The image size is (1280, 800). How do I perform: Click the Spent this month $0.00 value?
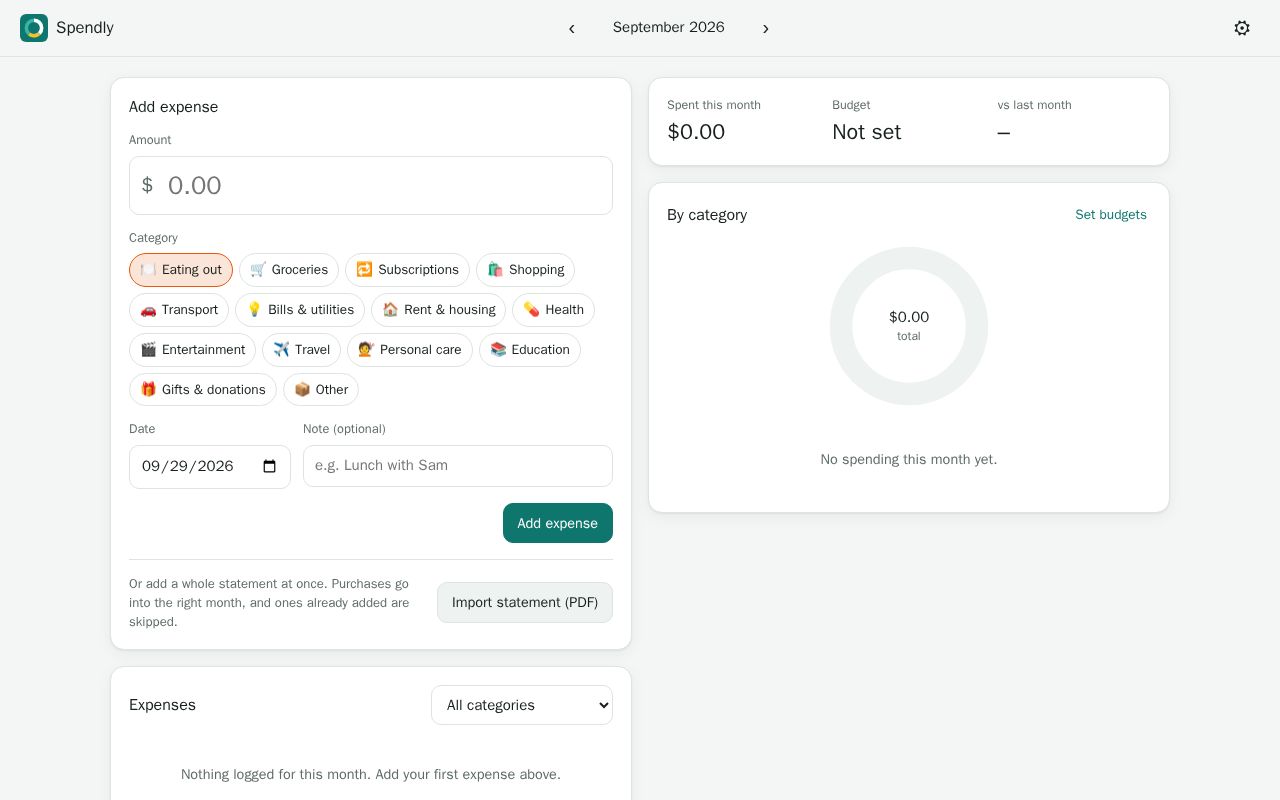coord(696,132)
